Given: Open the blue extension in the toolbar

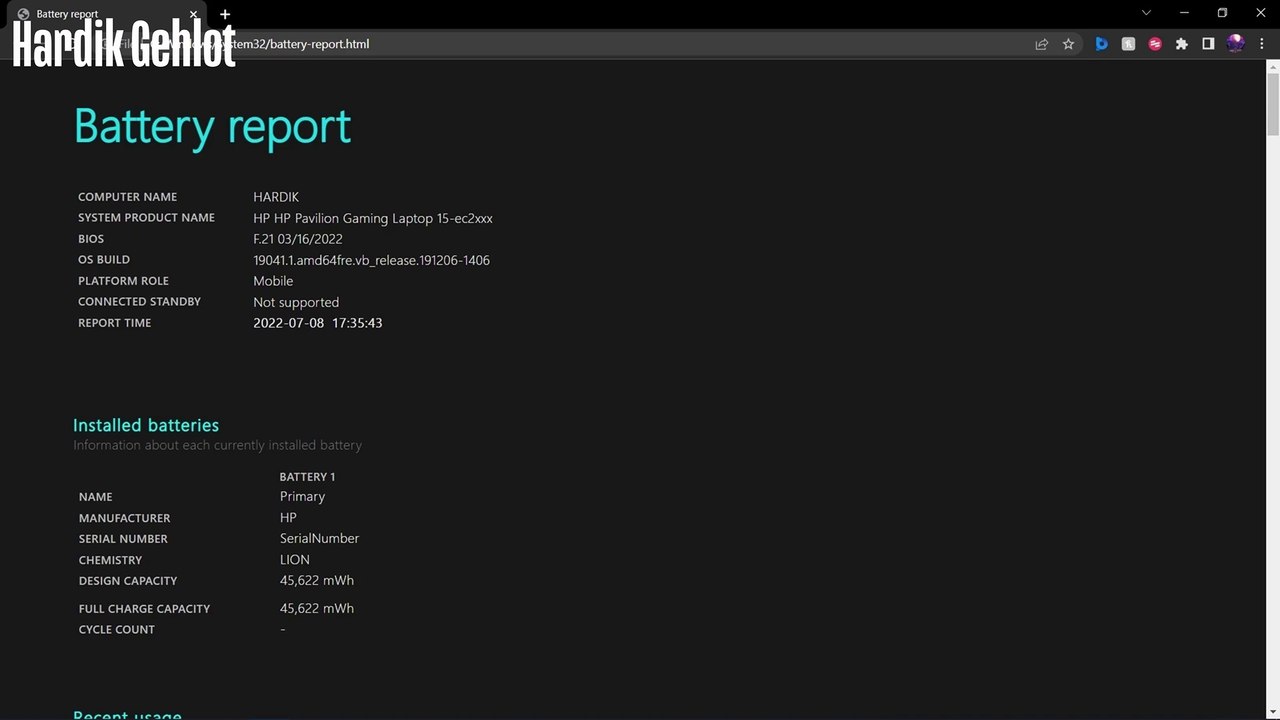Looking at the screenshot, I should click(x=1101, y=44).
